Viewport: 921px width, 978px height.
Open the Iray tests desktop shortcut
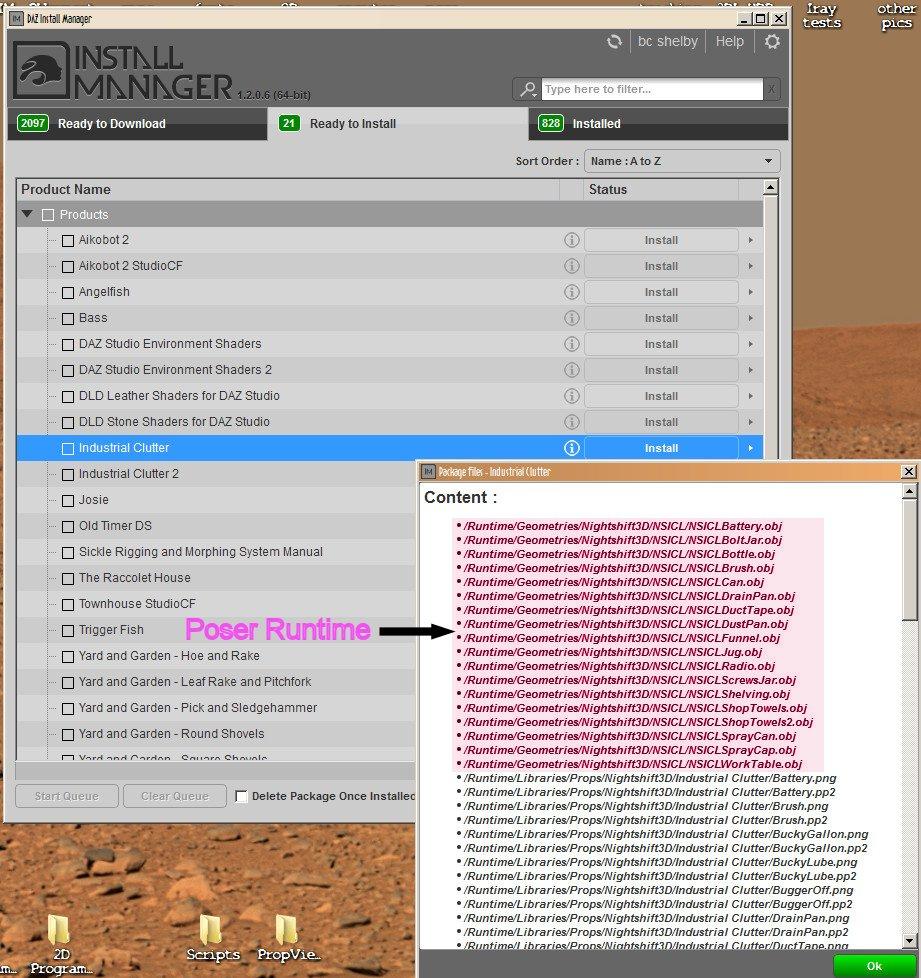tap(822, 16)
